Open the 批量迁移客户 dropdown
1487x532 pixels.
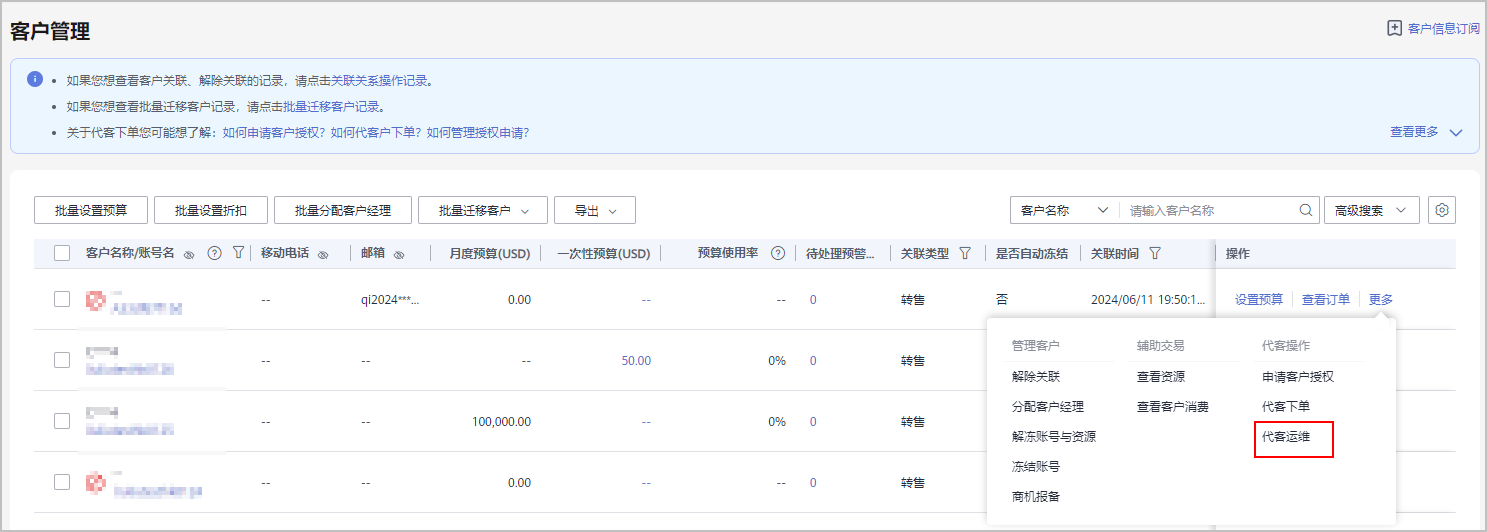[482, 210]
